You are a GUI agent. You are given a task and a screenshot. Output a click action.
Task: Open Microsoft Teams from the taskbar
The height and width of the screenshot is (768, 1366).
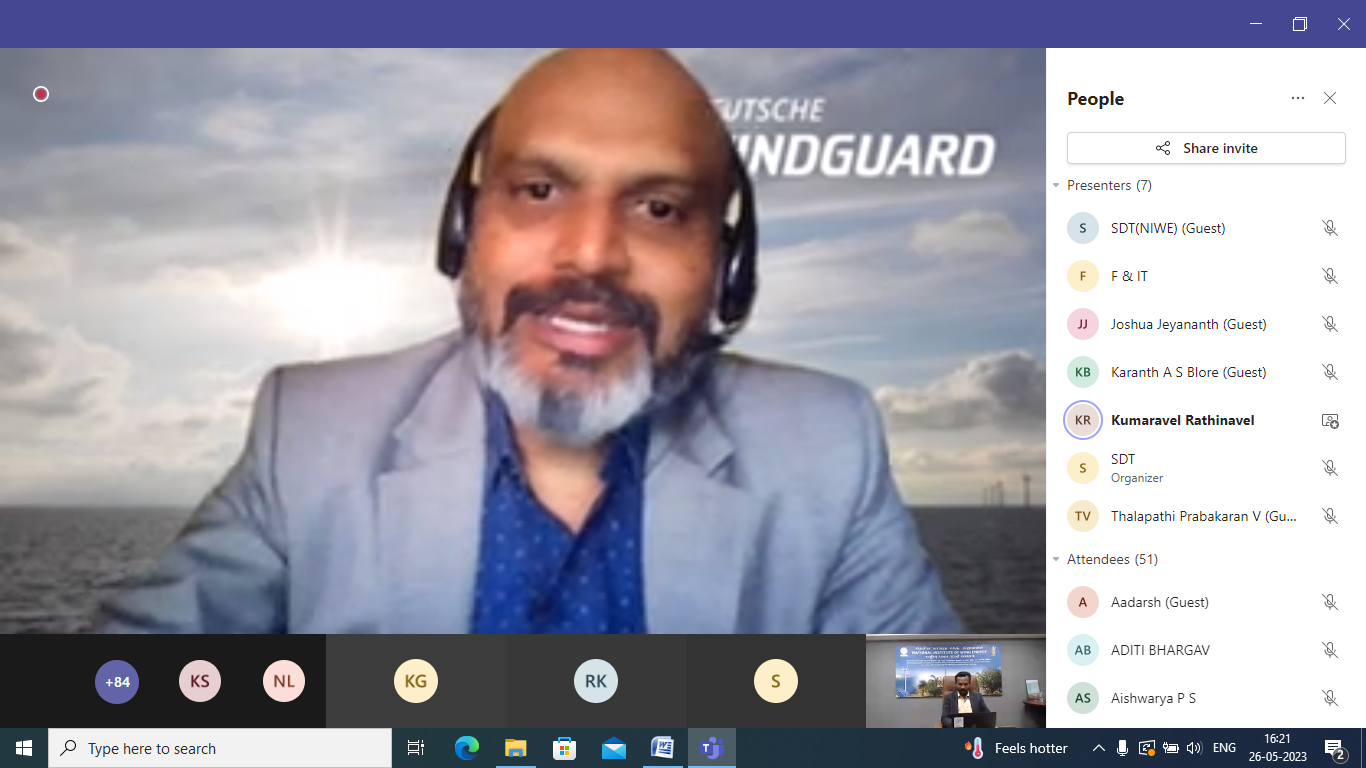[x=711, y=748]
